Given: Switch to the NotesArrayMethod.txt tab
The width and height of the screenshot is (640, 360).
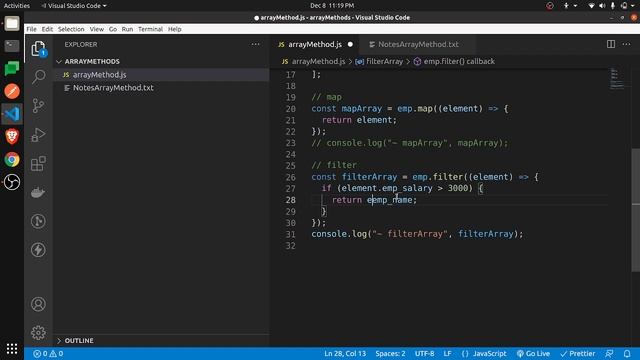Looking at the screenshot, I should click(418, 44).
